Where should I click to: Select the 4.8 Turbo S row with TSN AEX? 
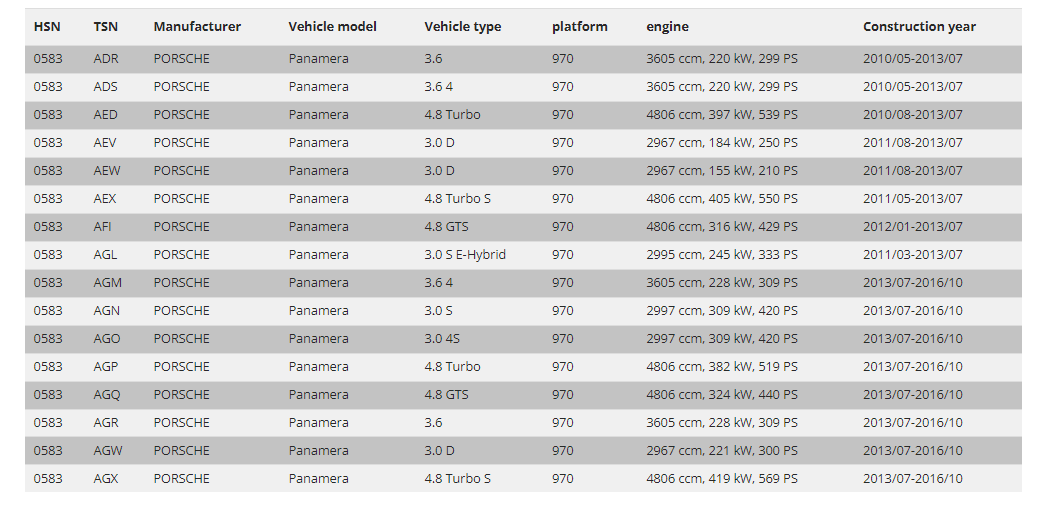[x=523, y=198]
